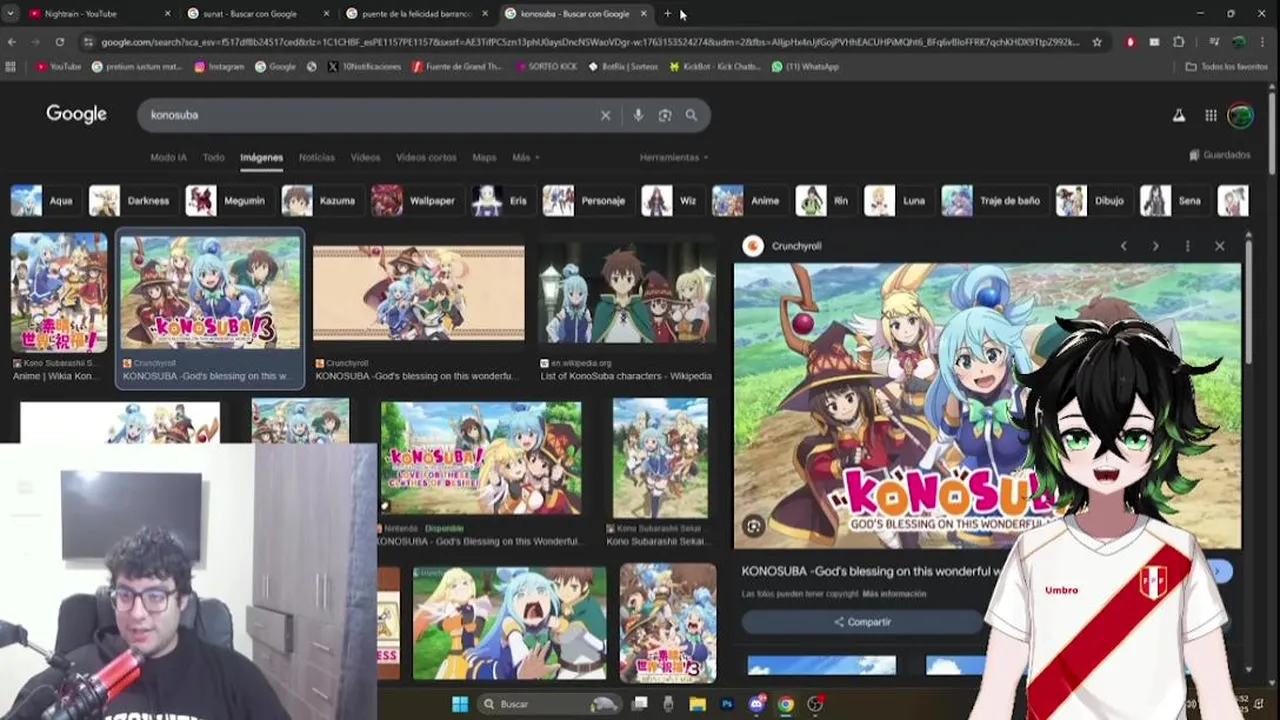Close the Crunchyroll image preview panel
The height and width of the screenshot is (720, 1280).
[x=1219, y=246]
